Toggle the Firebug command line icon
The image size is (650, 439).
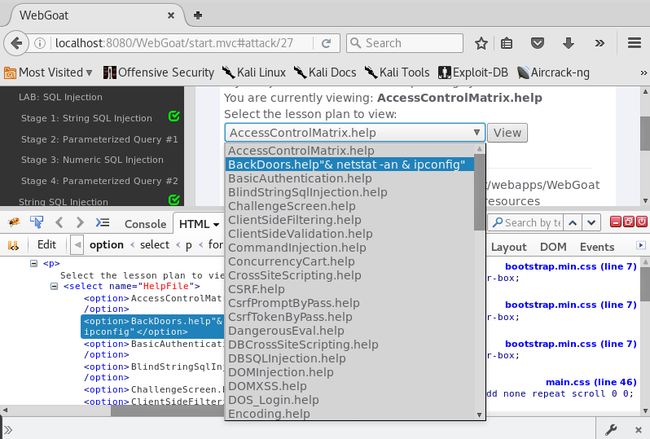(x=102, y=223)
